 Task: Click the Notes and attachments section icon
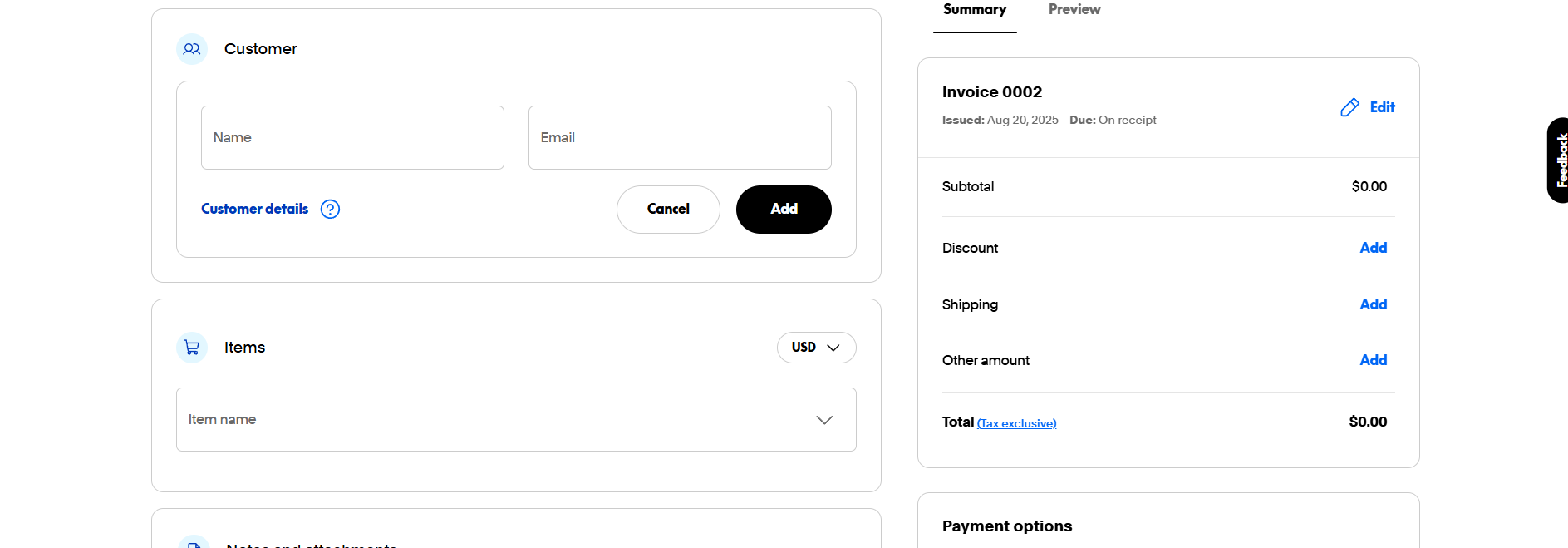[192, 543]
